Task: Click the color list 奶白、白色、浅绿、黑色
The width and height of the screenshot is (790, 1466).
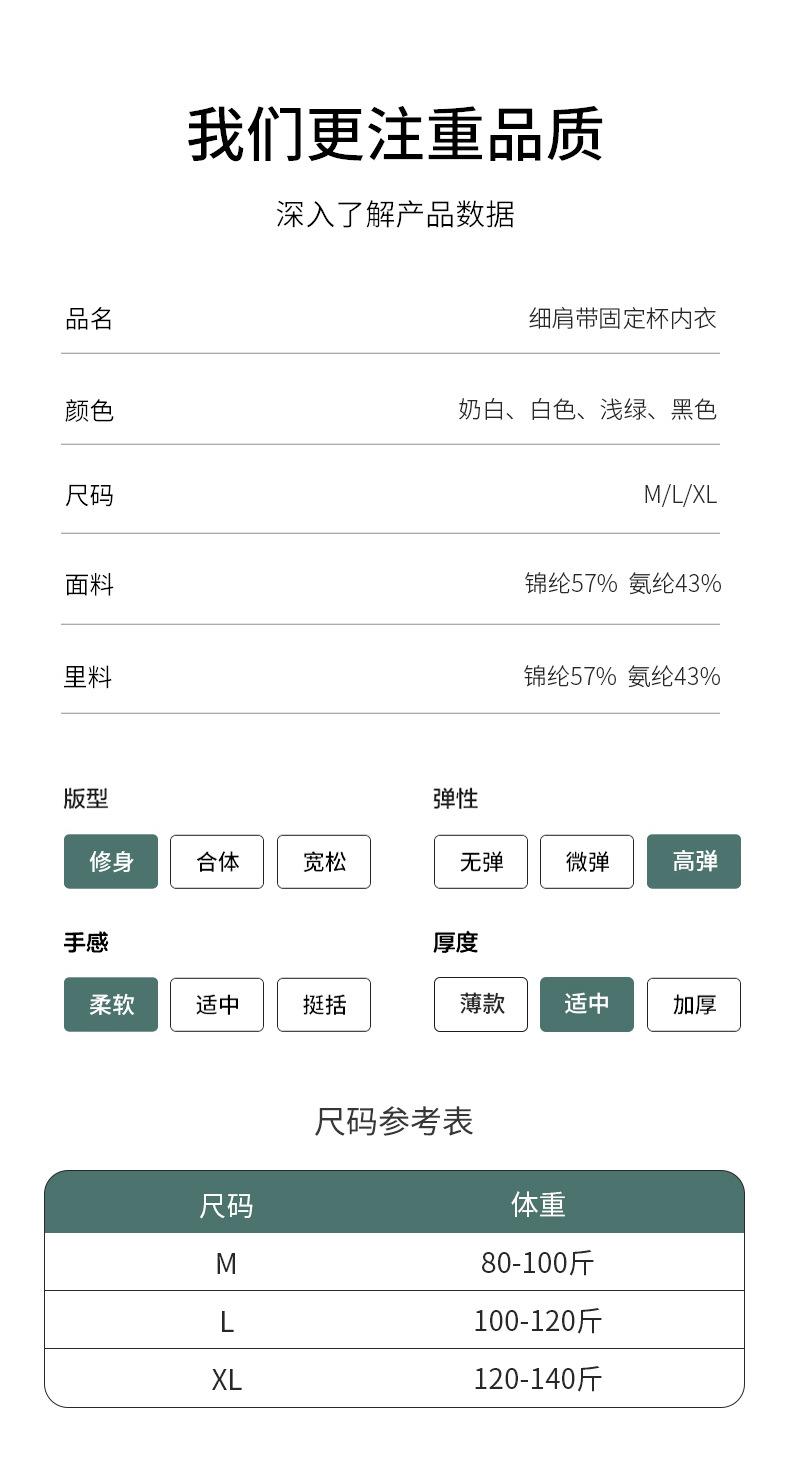Action: tap(588, 410)
